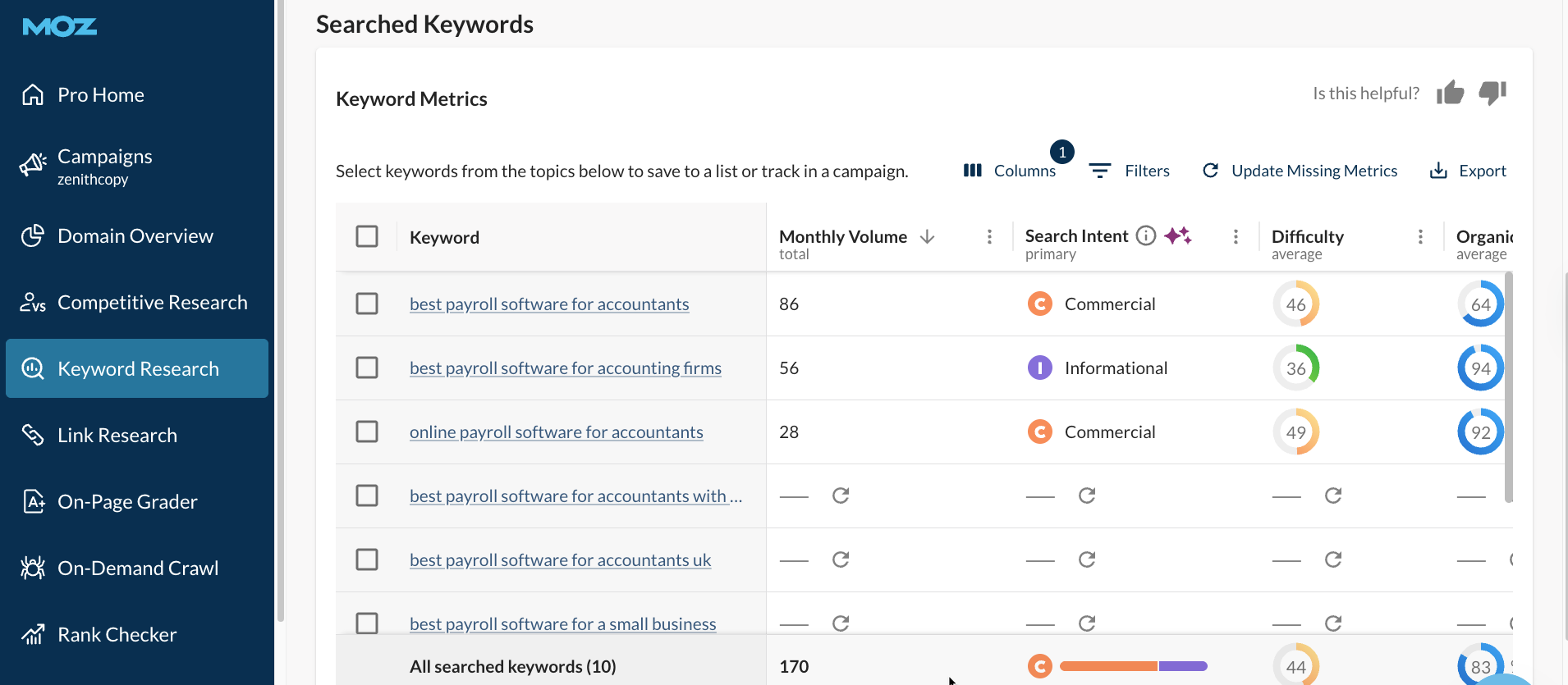Click the Keyword column header
Viewport: 1568px width, 685px height.
(x=444, y=237)
